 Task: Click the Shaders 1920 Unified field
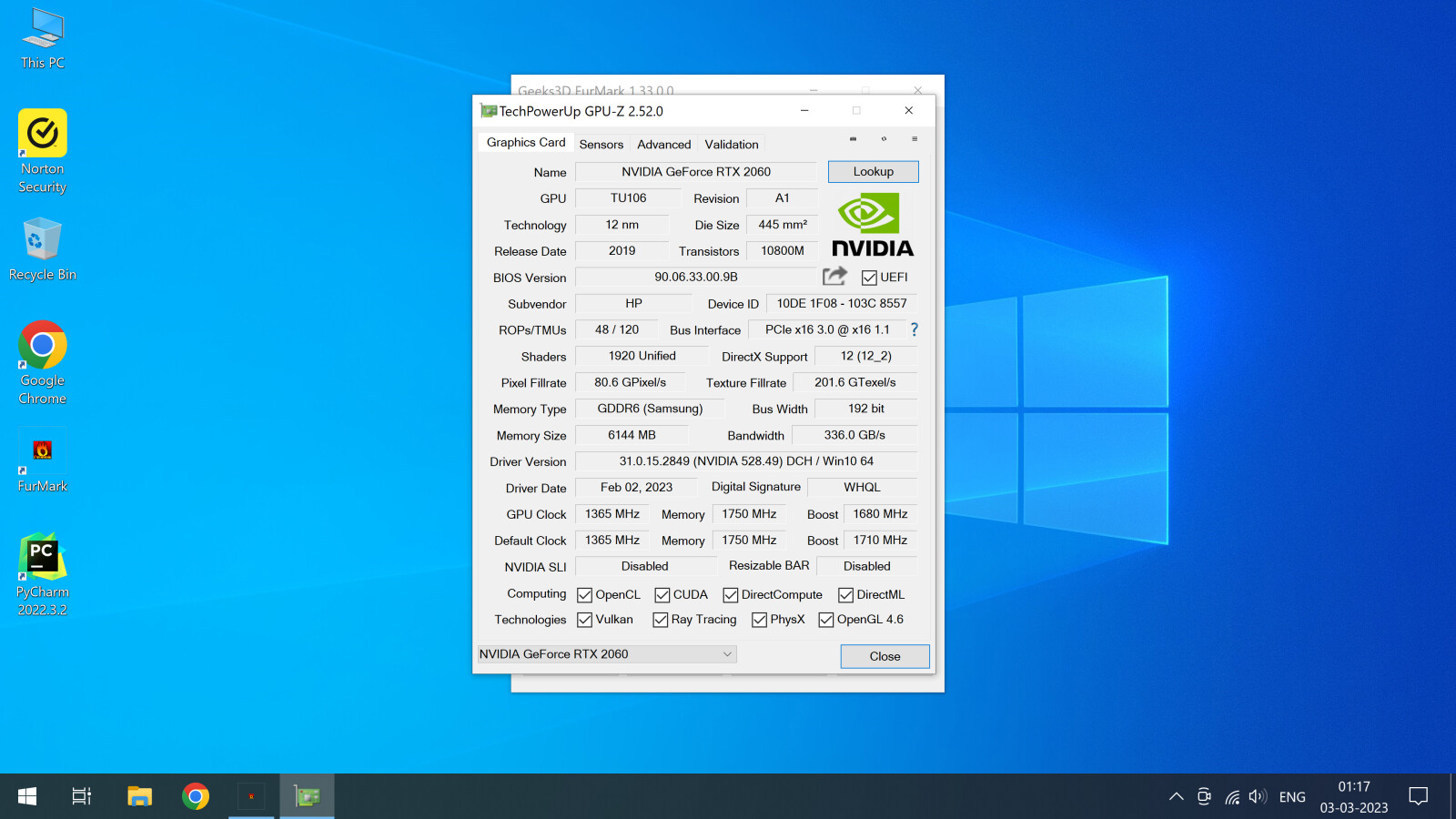click(642, 357)
